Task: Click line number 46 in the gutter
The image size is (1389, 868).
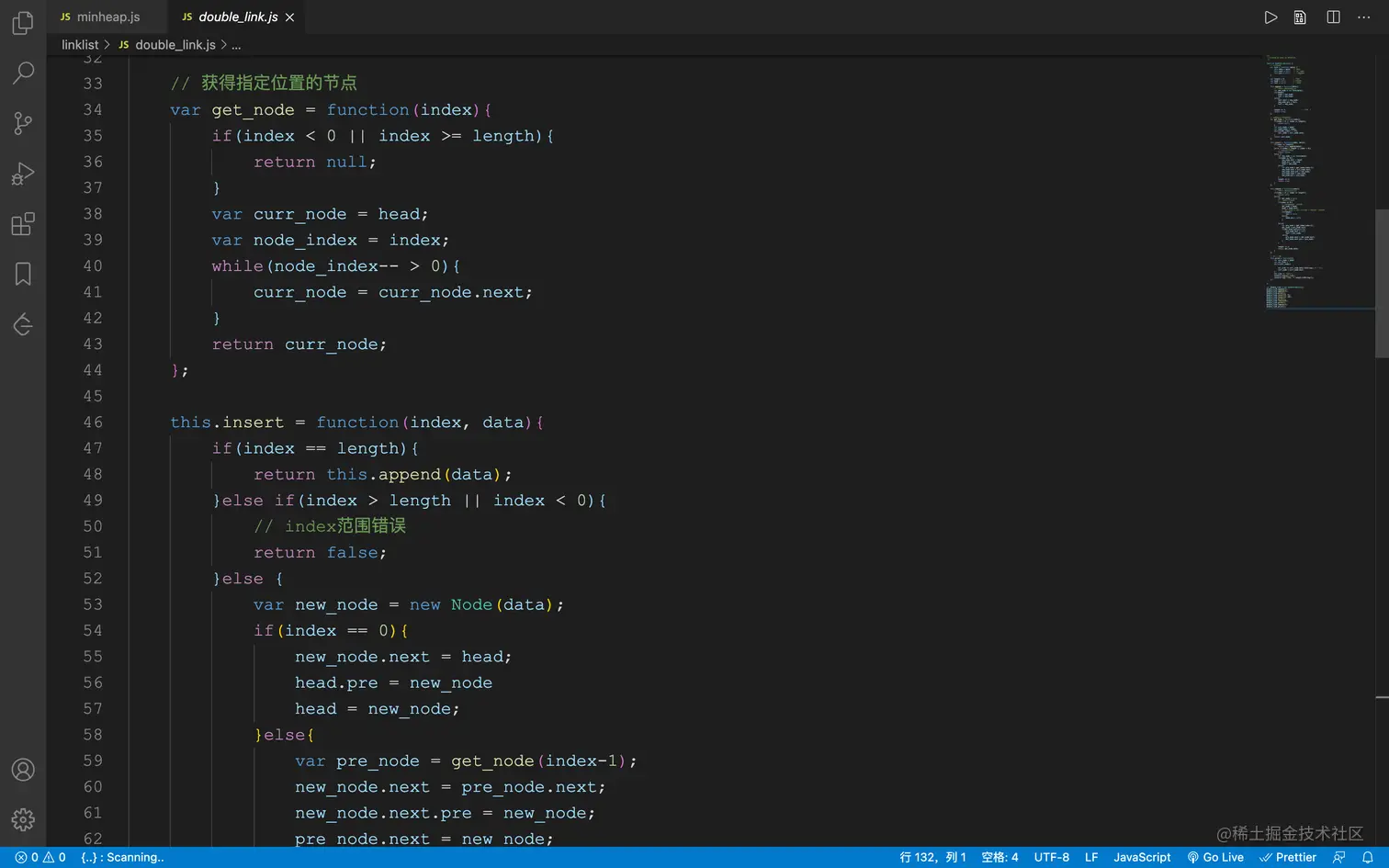Action: tap(93, 423)
